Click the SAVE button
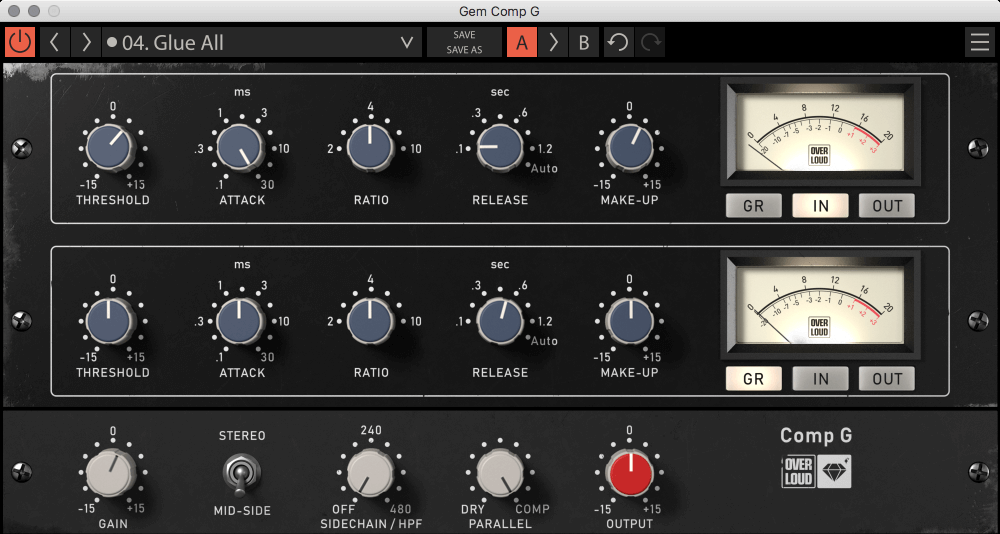 point(464,35)
